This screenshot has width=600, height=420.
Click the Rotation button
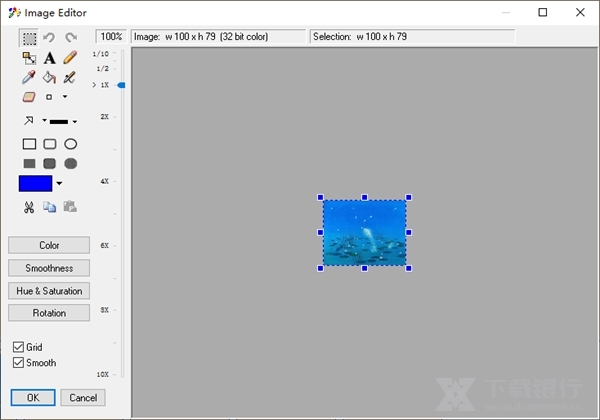pos(49,313)
